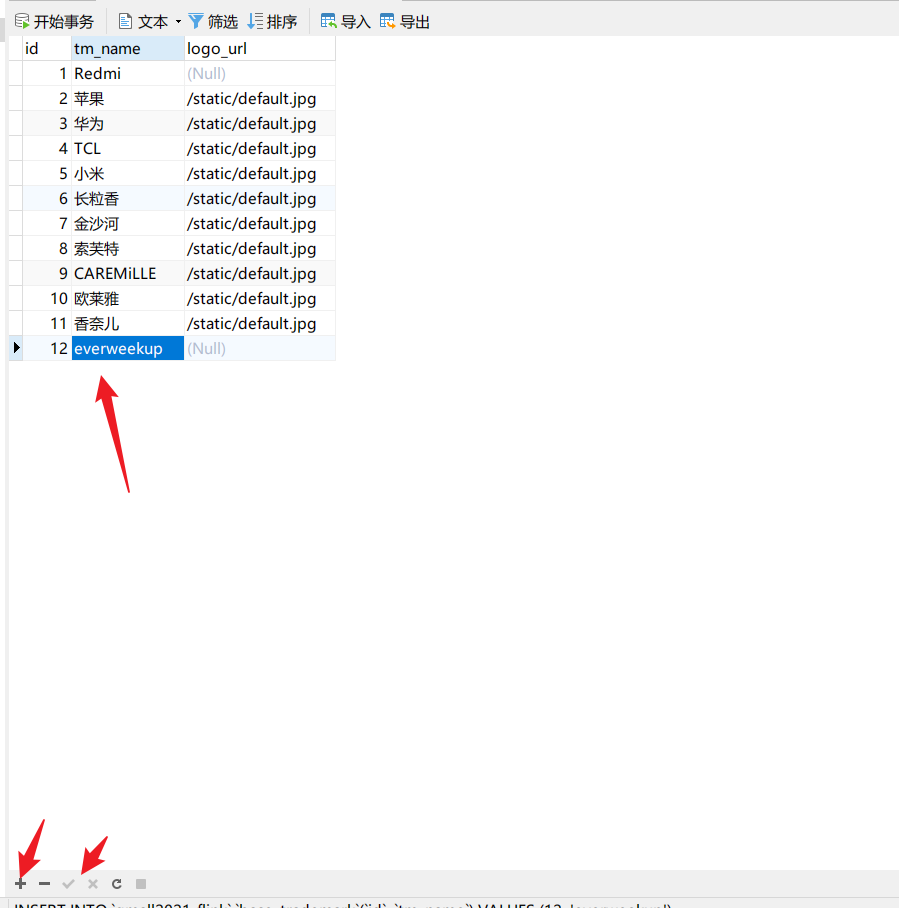The image size is (899, 908).
Task: Apply changes with the checkmark icon
Action: point(68,884)
